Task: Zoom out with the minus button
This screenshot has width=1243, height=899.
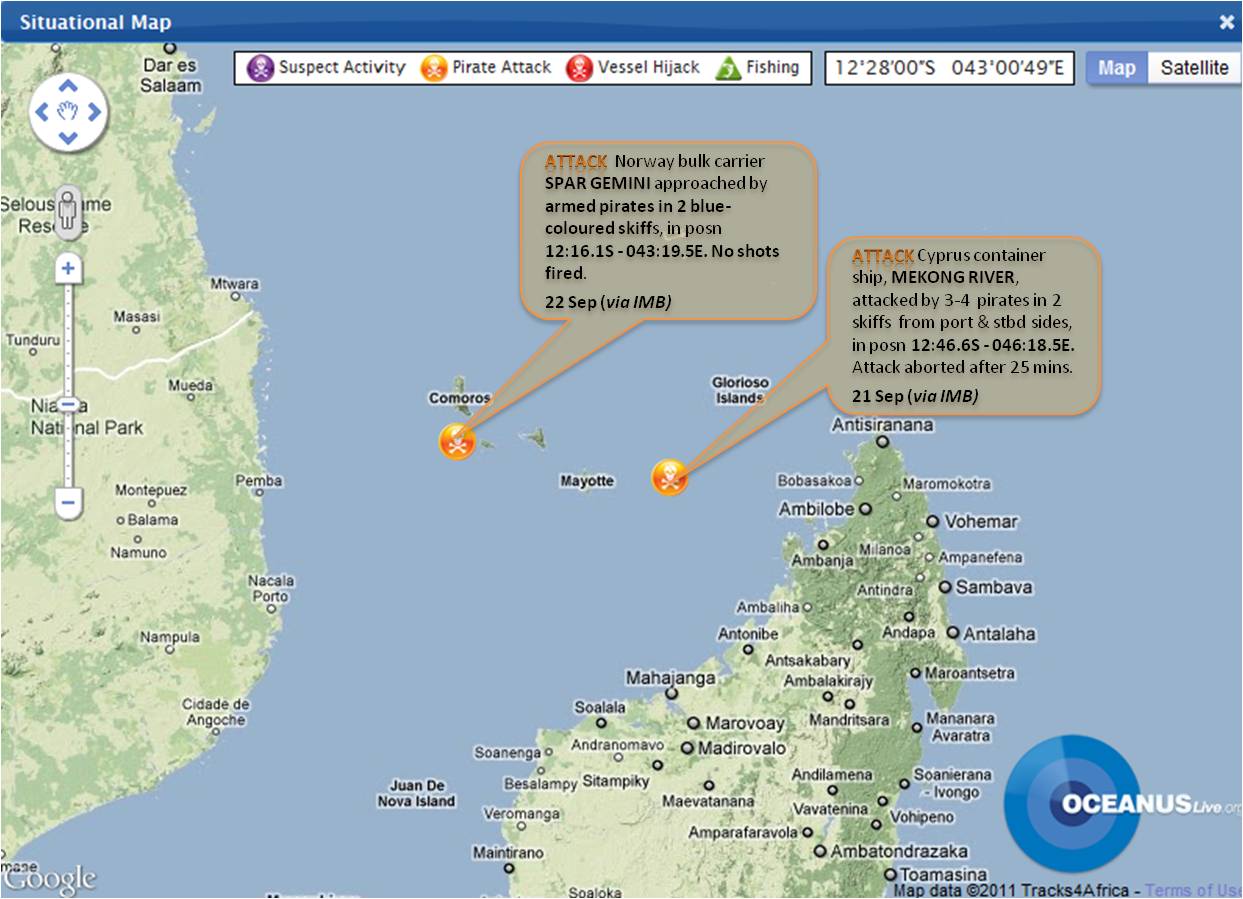Action: pos(68,502)
